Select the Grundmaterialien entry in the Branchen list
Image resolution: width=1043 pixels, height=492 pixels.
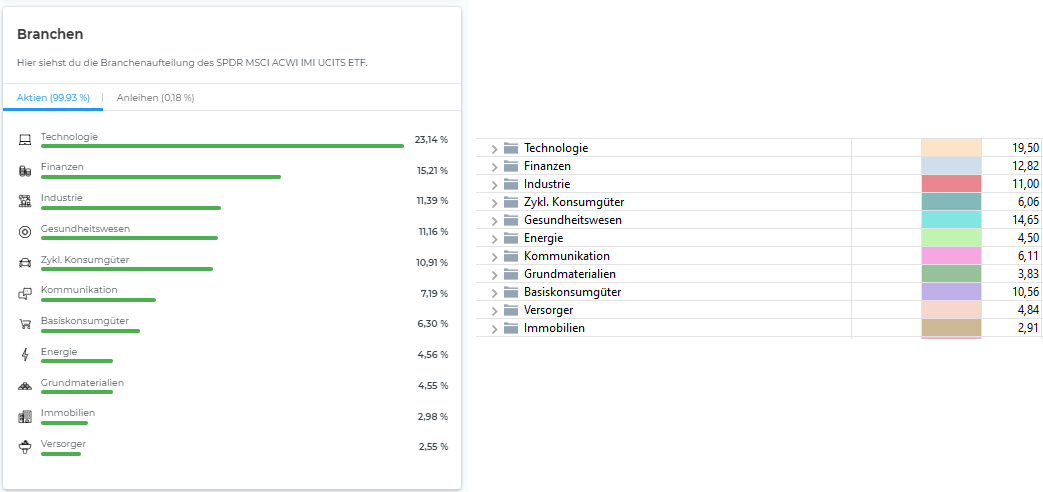[82, 382]
